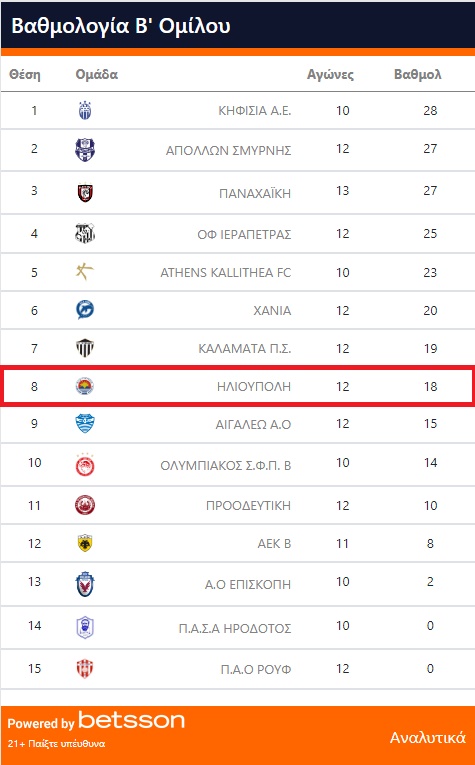The width and height of the screenshot is (475, 765).
Task: Click the Αγώνες column header
Action: (x=330, y=75)
